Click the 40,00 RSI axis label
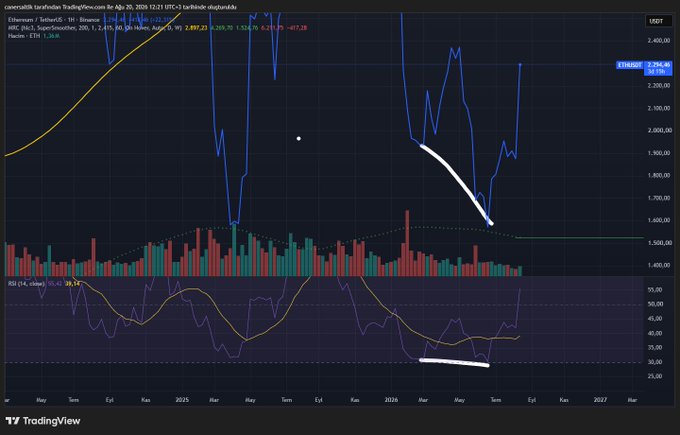Screen dimensions: 680x435 click(x=655, y=333)
